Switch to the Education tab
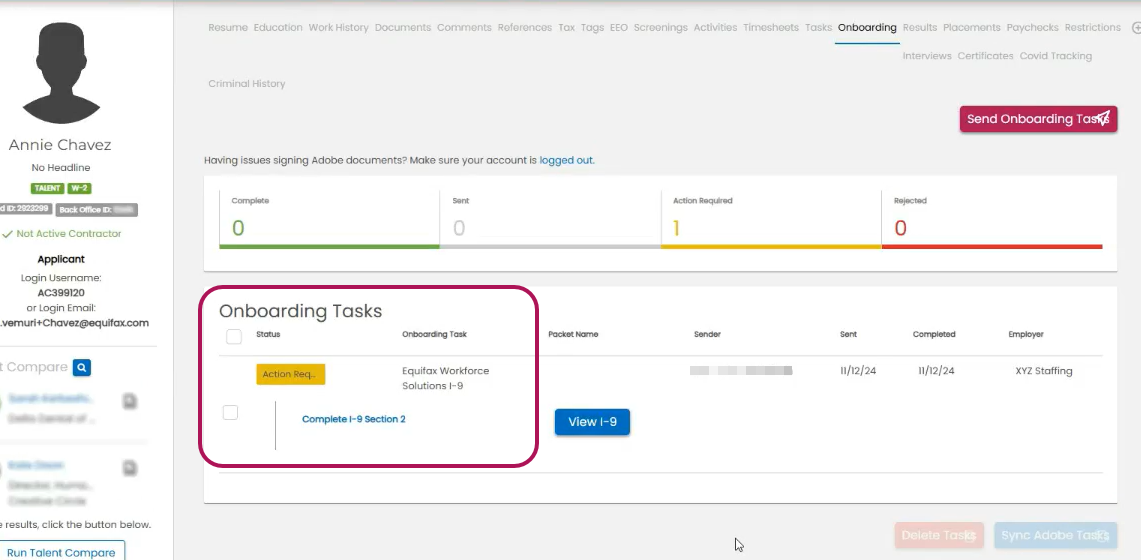The image size is (1141, 560). (278, 28)
